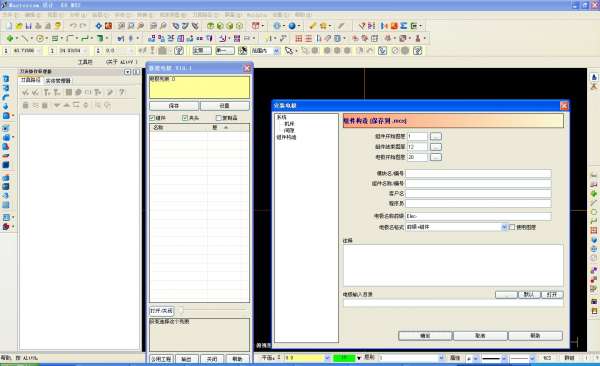The height and width of the screenshot is (366, 600).
Task: Click the new file toolbar icon
Action: pos(9,26)
